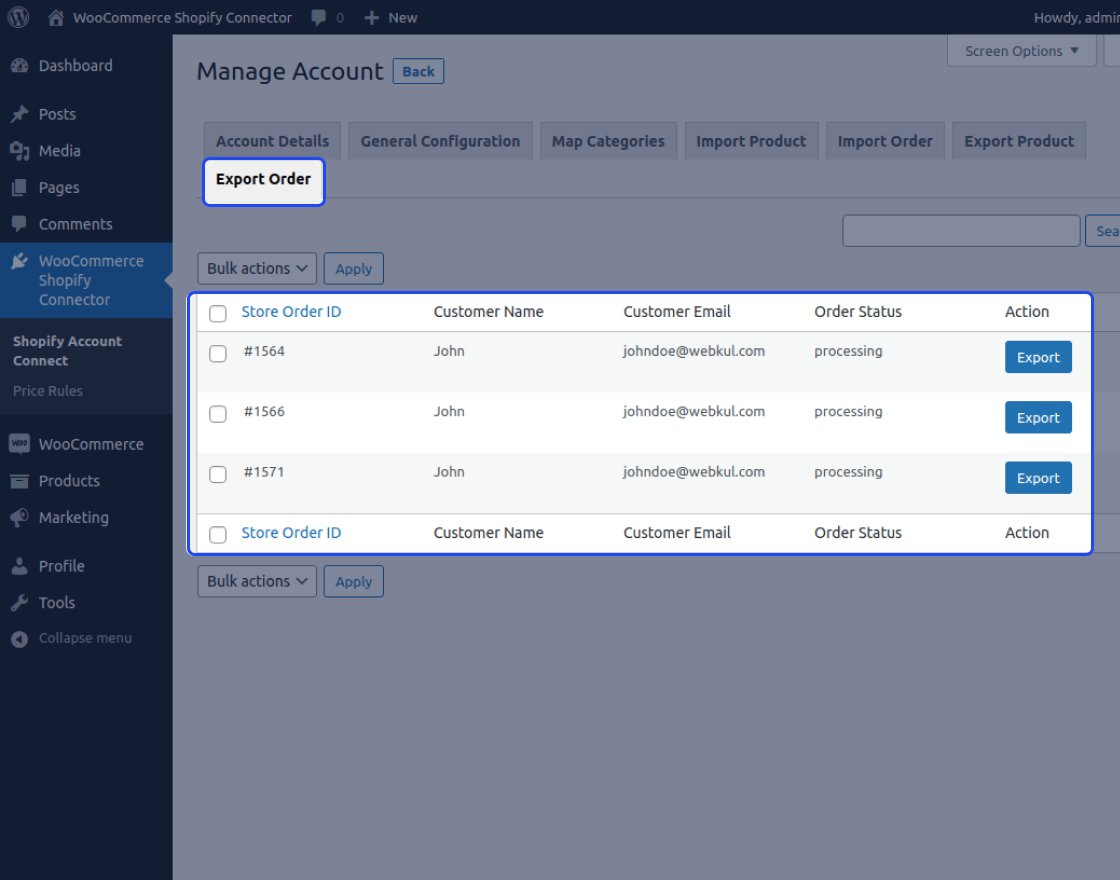Click the Media icon in sidebar

coord(20,151)
